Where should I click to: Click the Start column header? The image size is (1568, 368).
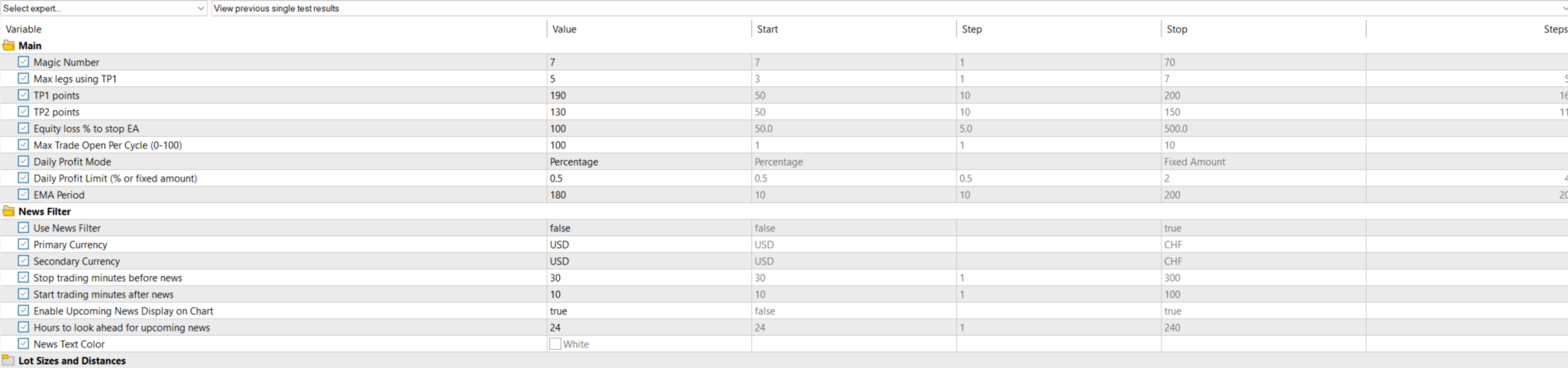767,29
